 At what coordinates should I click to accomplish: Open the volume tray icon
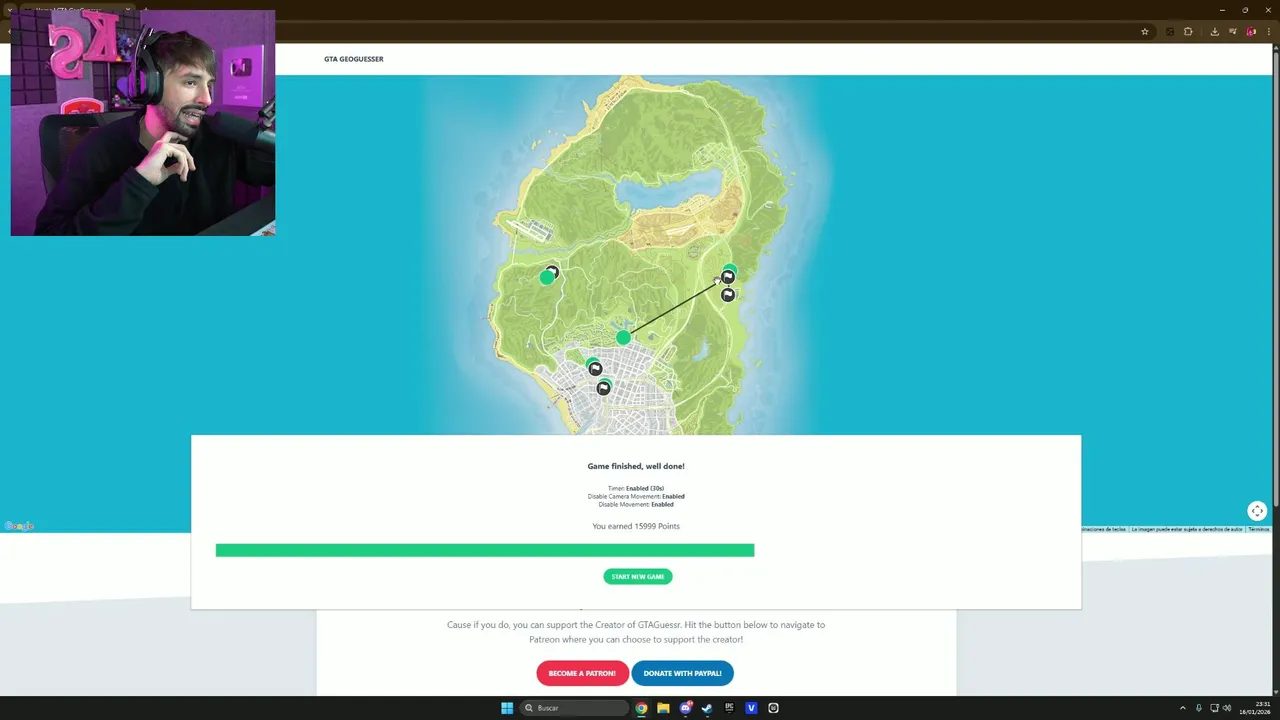click(1227, 708)
